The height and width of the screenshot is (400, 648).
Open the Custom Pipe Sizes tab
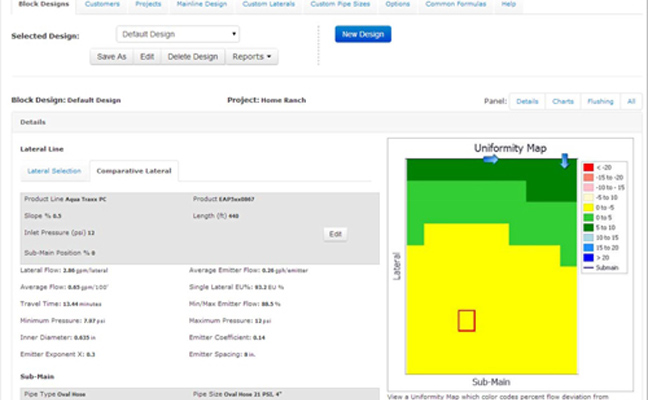(x=343, y=5)
